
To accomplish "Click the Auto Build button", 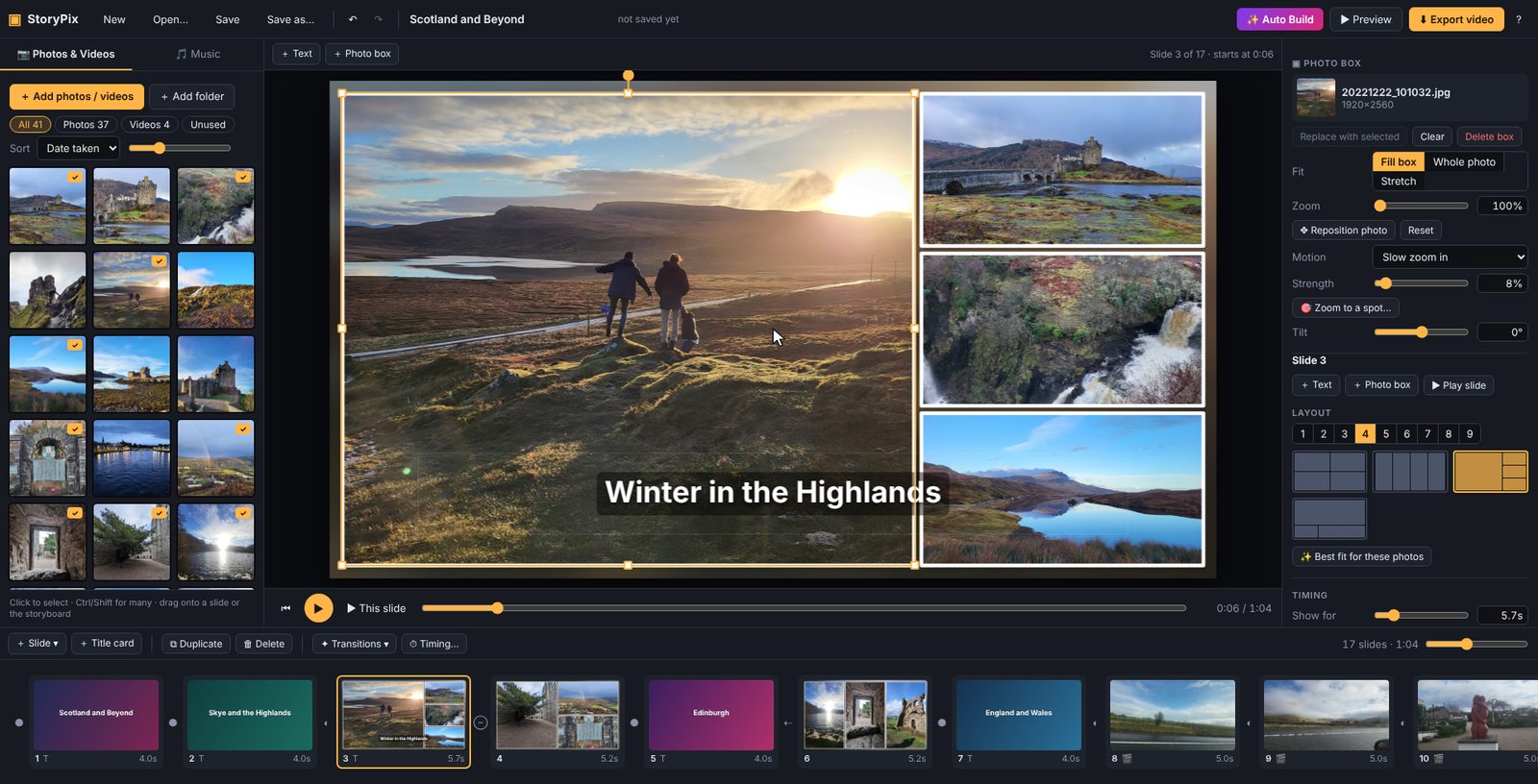I will [x=1279, y=19].
